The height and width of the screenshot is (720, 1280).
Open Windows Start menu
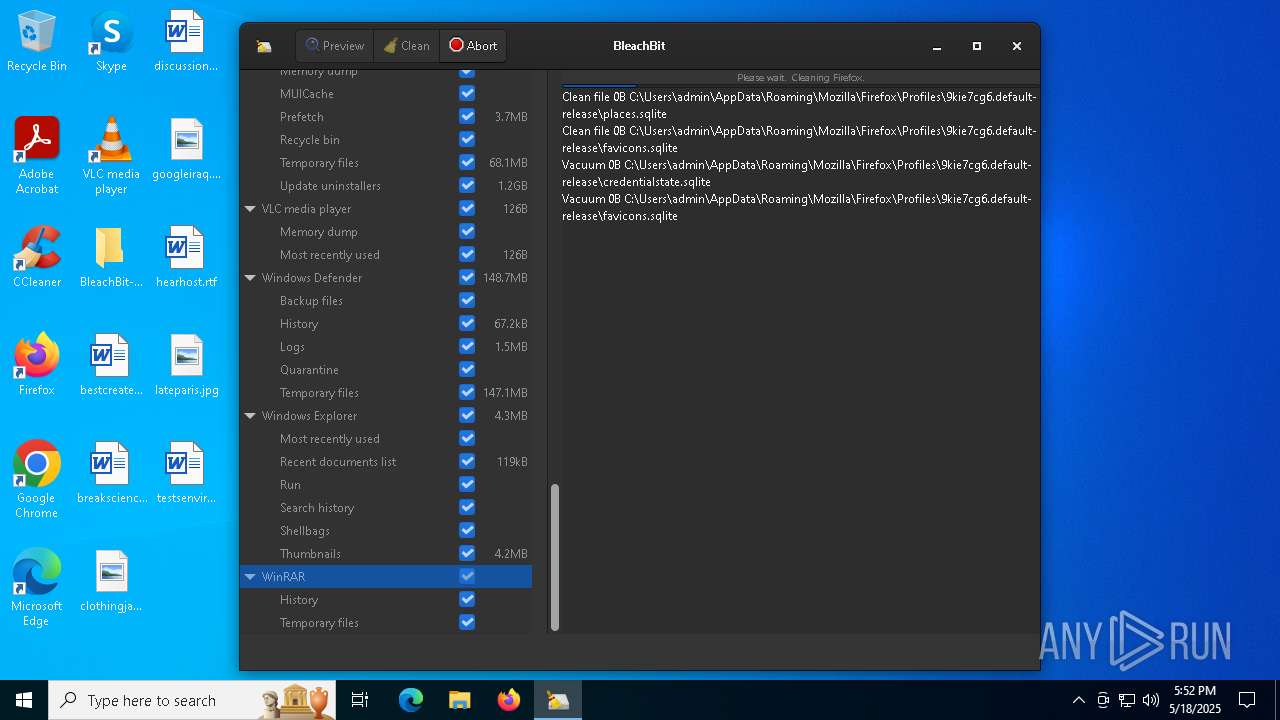tap(24, 700)
